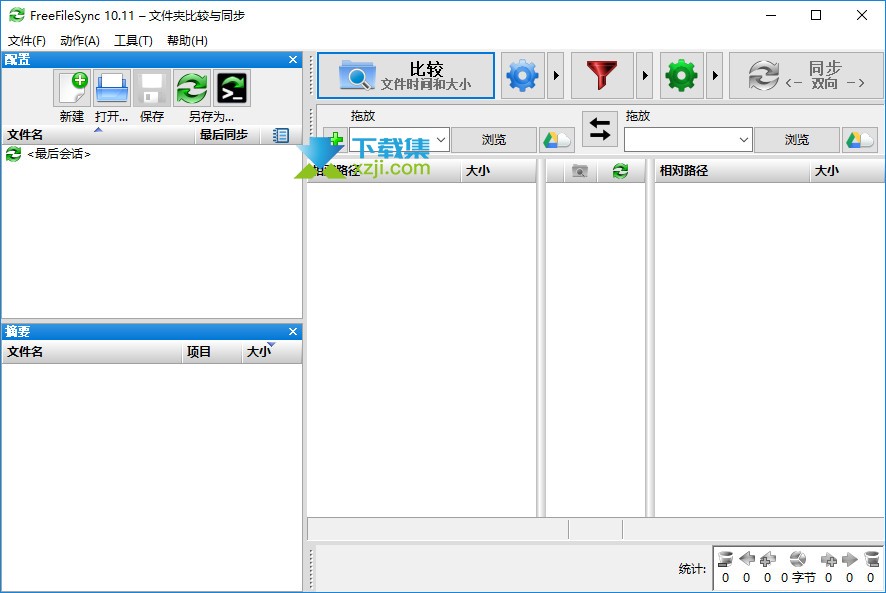
Task: Click in the right folder path input field
Action: tap(681, 140)
